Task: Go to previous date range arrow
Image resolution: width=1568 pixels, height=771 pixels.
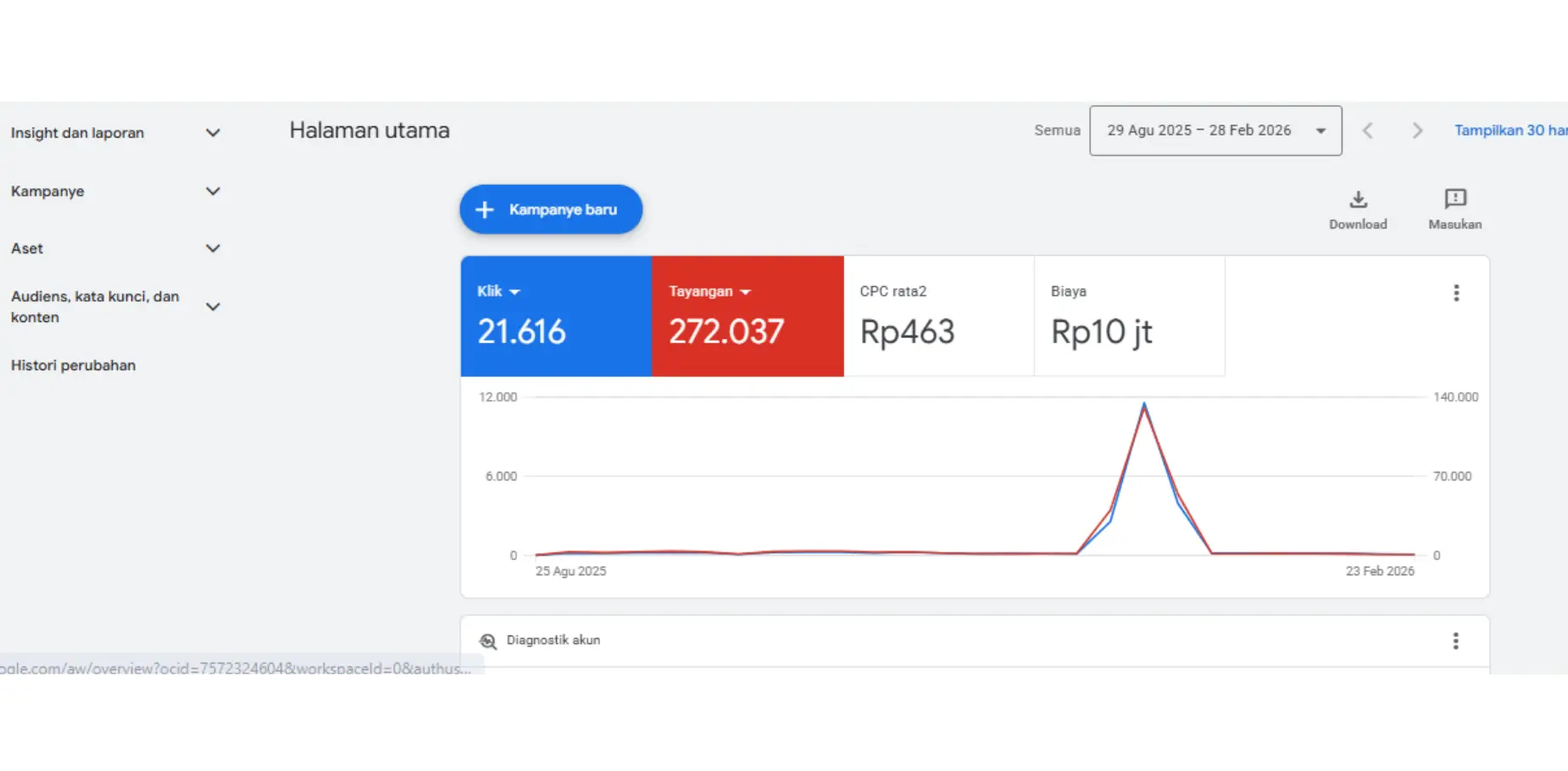Action: coord(1367,130)
